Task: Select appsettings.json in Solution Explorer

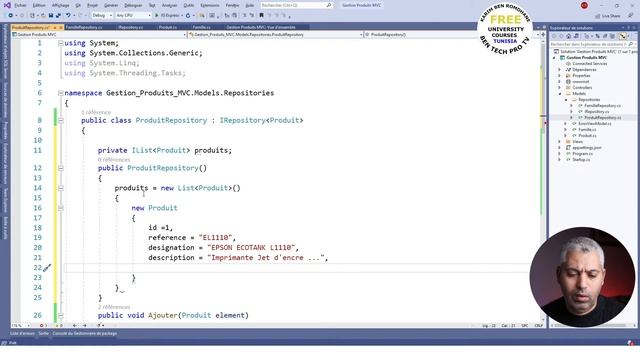Action: (587, 148)
